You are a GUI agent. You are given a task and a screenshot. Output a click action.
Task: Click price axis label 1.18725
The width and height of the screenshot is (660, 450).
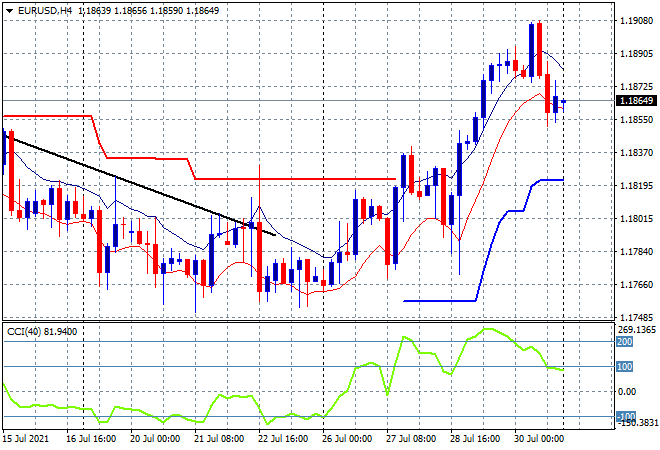[x=636, y=87]
